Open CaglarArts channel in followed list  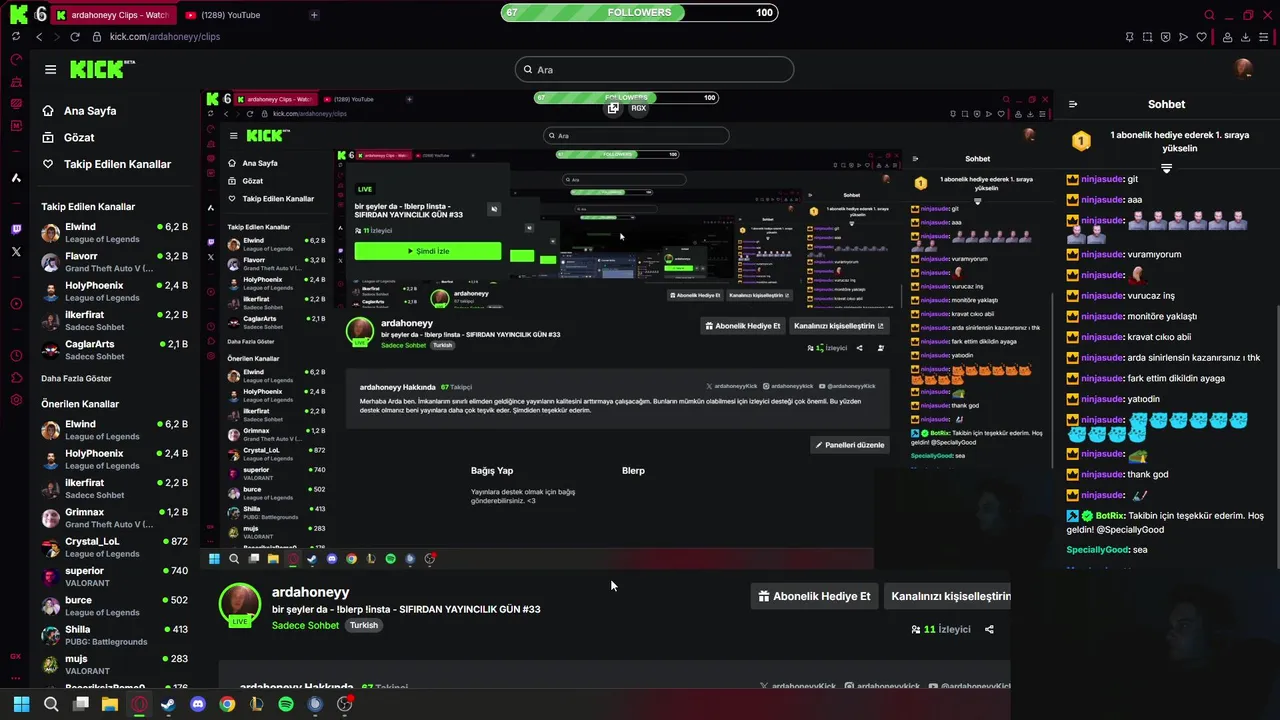[x=114, y=350]
